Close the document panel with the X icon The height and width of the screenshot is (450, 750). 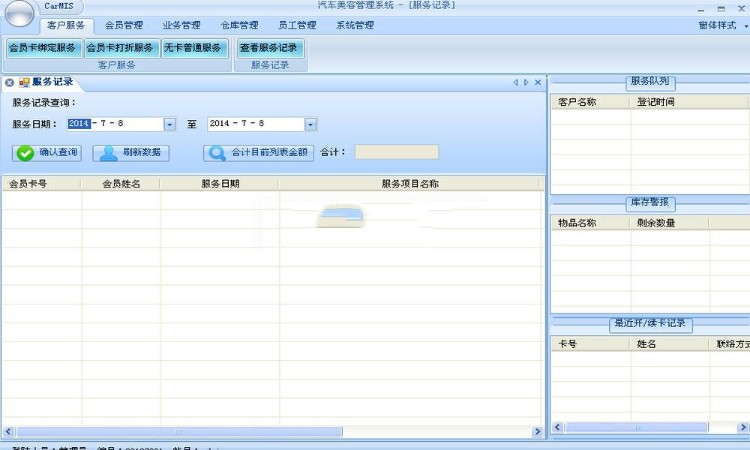point(538,82)
